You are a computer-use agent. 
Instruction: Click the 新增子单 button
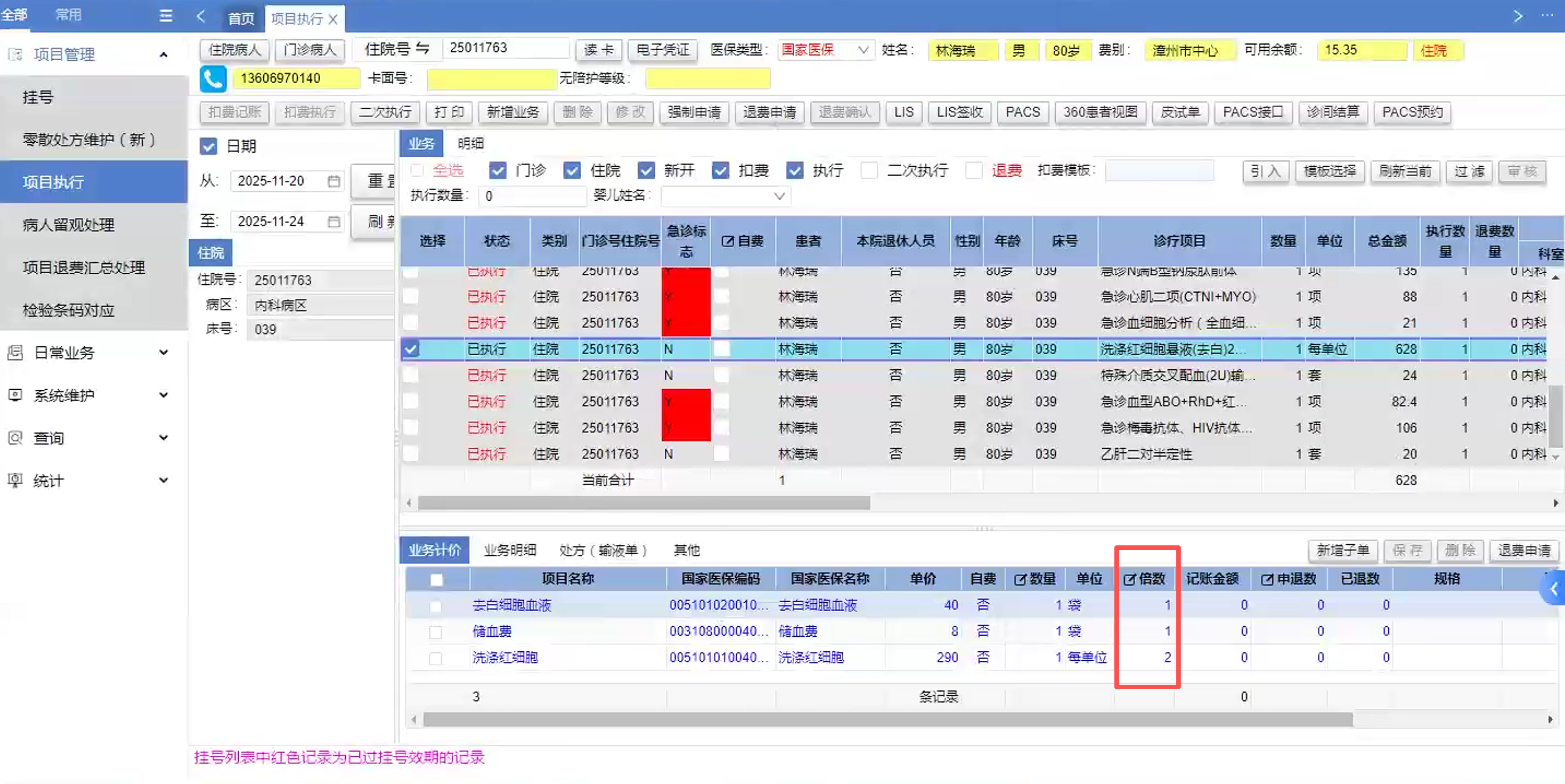pyautogui.click(x=1342, y=550)
